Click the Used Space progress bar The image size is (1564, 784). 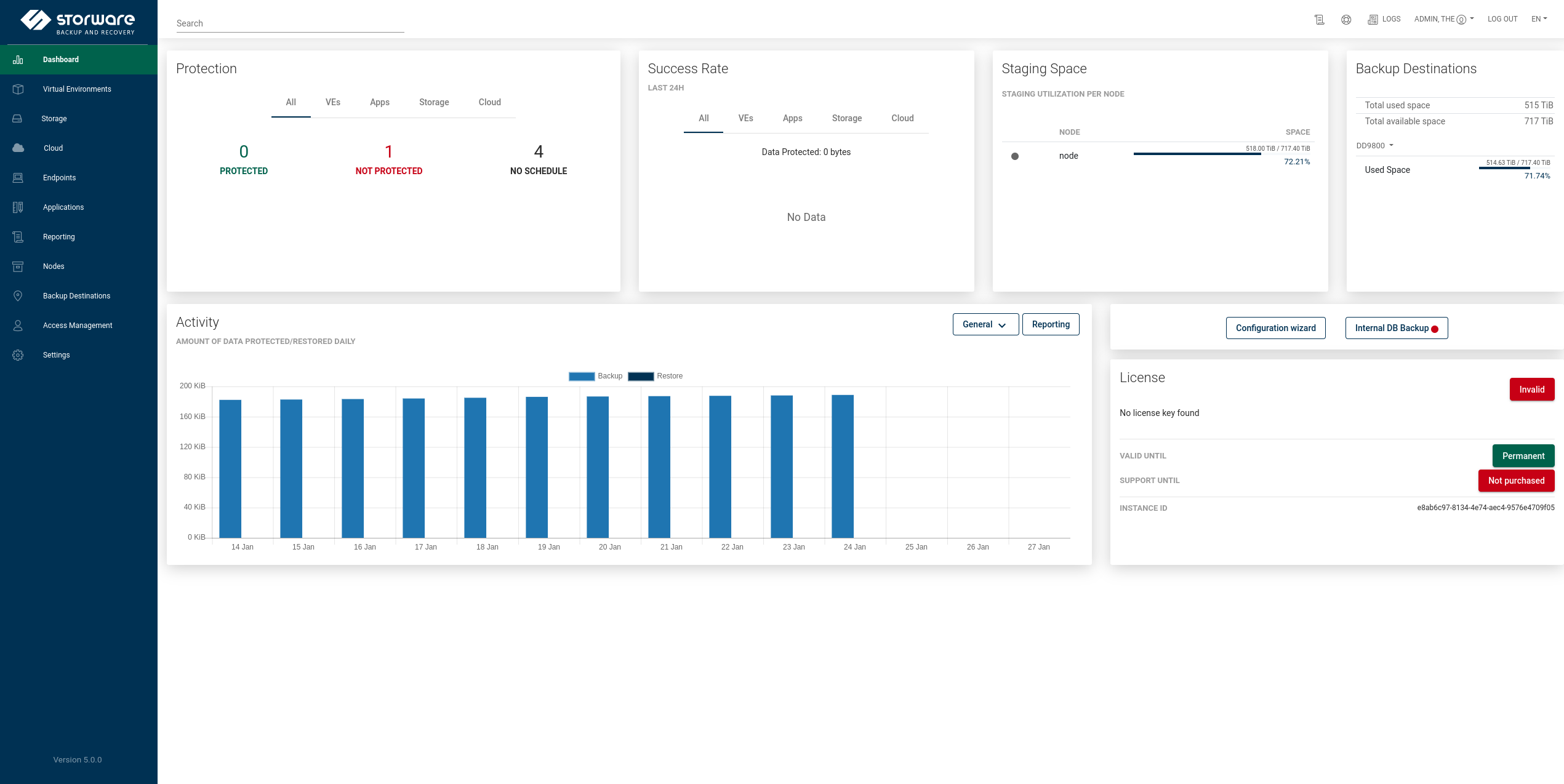coord(1515,168)
